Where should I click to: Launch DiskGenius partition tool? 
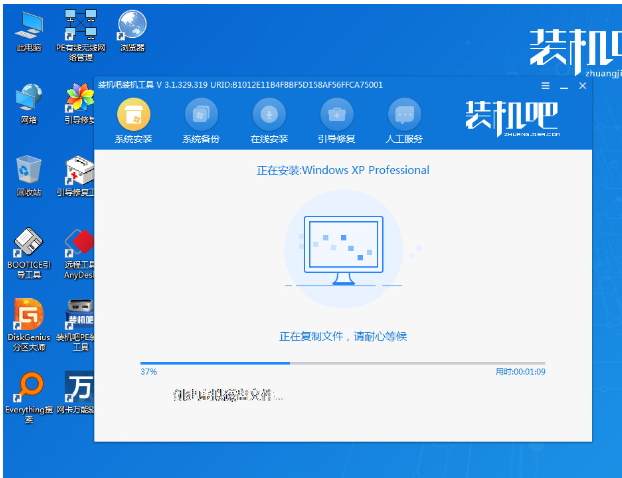click(29, 320)
